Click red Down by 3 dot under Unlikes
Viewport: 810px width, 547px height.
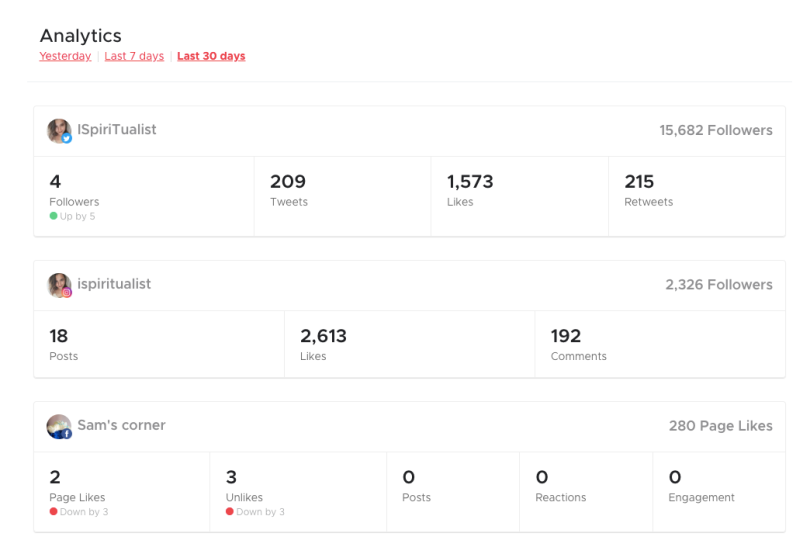[230, 512]
